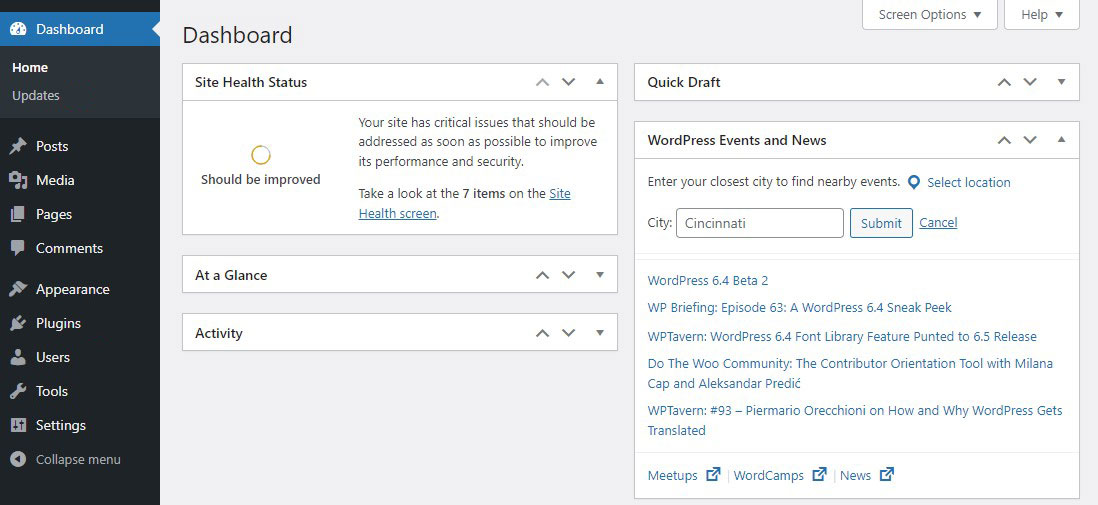Move the At a Glance panel down
This screenshot has height=505, width=1098.
(x=569, y=275)
